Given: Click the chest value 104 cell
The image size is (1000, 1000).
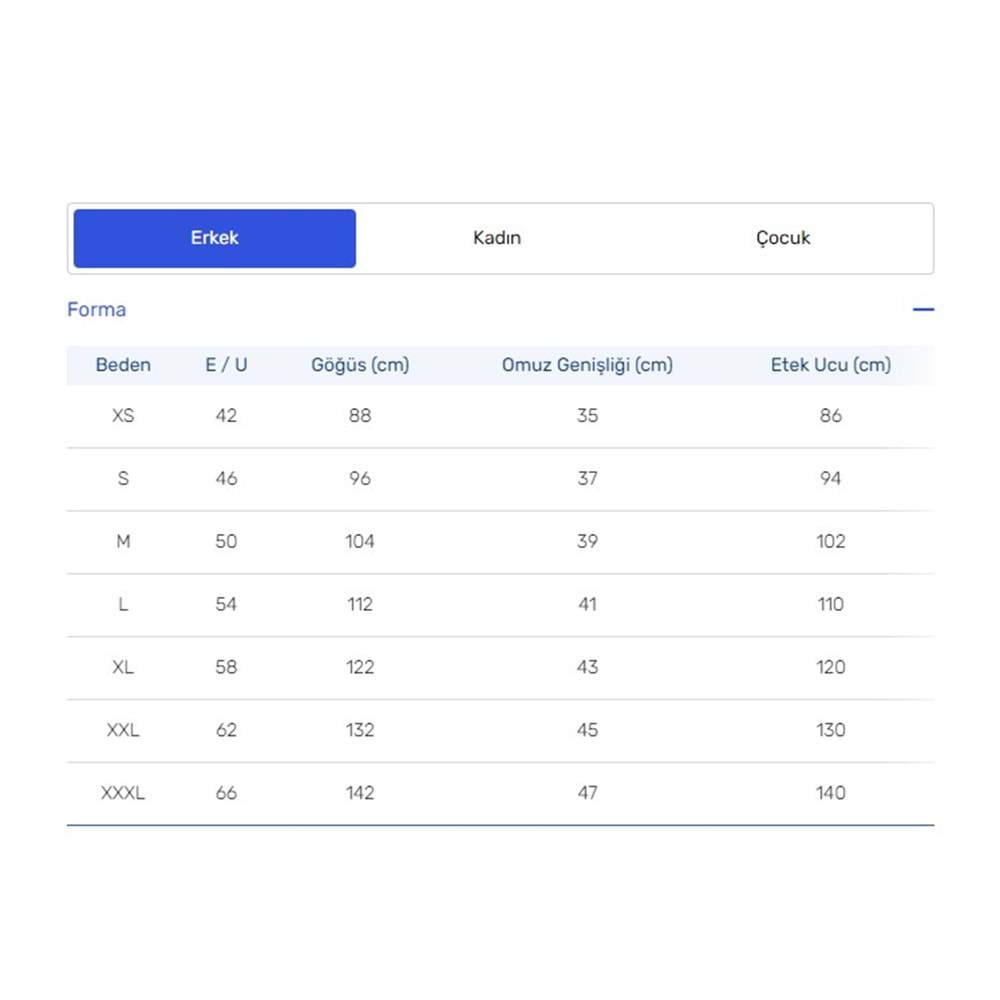Looking at the screenshot, I should coord(360,541).
